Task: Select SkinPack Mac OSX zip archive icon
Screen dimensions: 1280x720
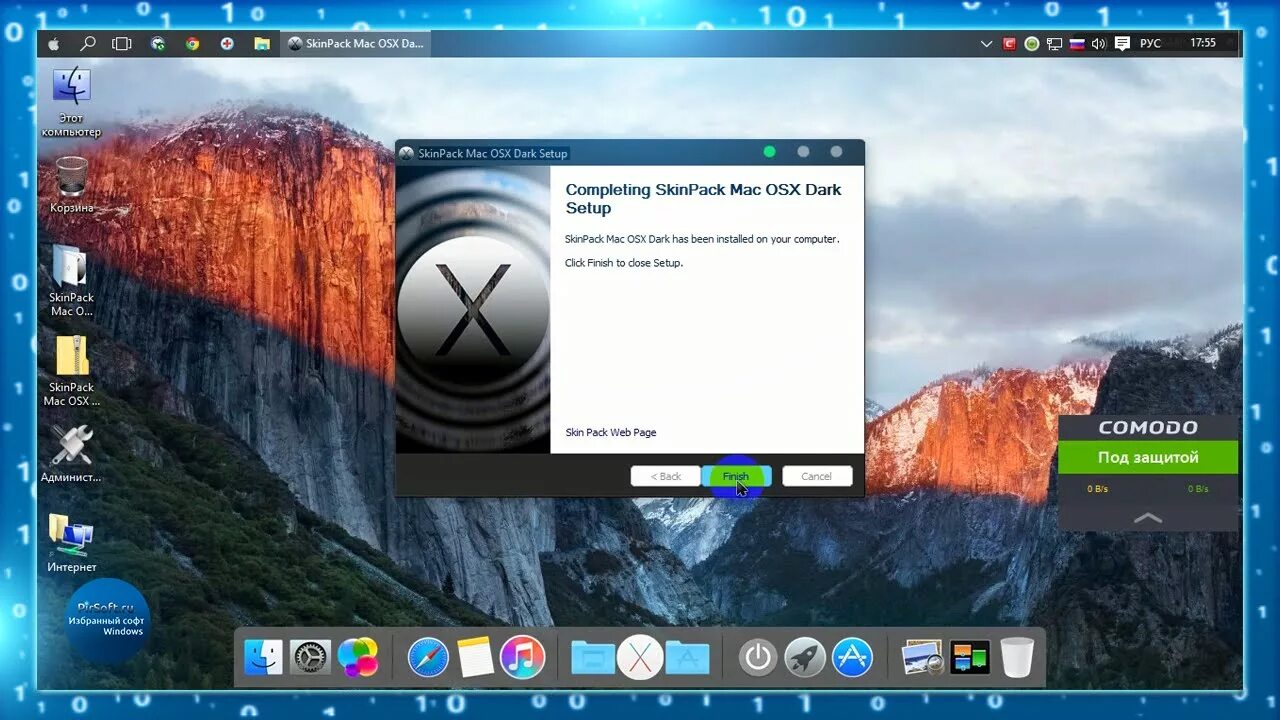Action: 71,371
